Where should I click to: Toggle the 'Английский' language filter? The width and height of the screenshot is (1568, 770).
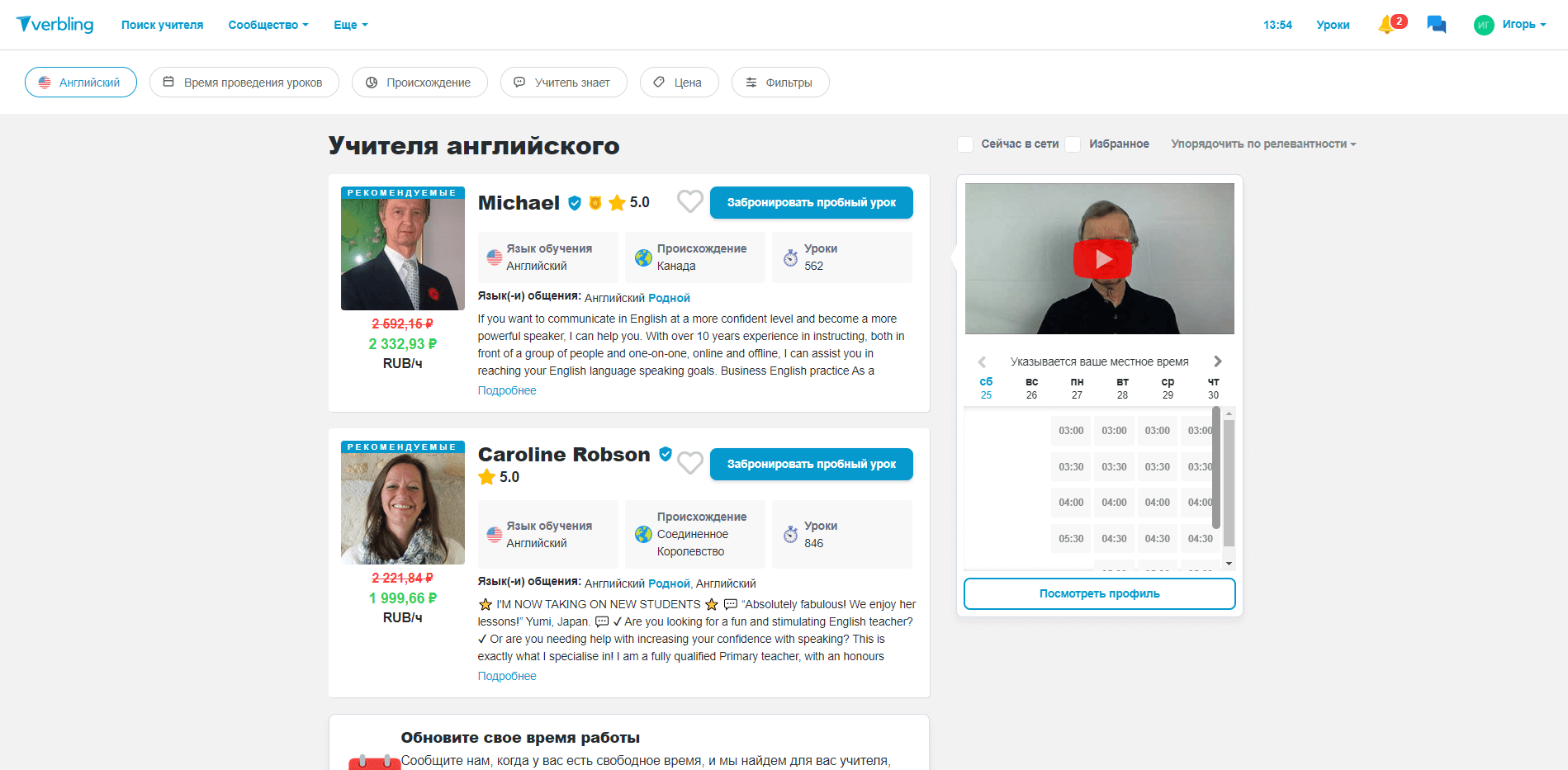coord(81,83)
